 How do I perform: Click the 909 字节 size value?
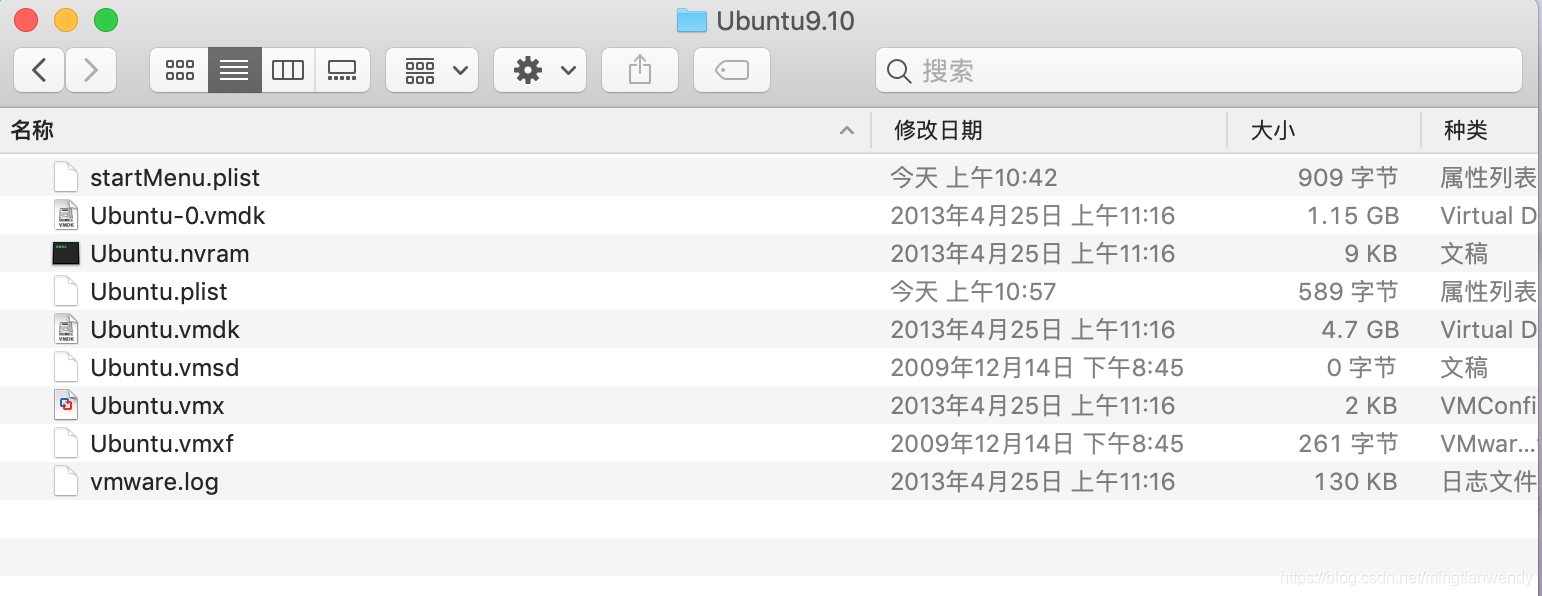click(1348, 178)
